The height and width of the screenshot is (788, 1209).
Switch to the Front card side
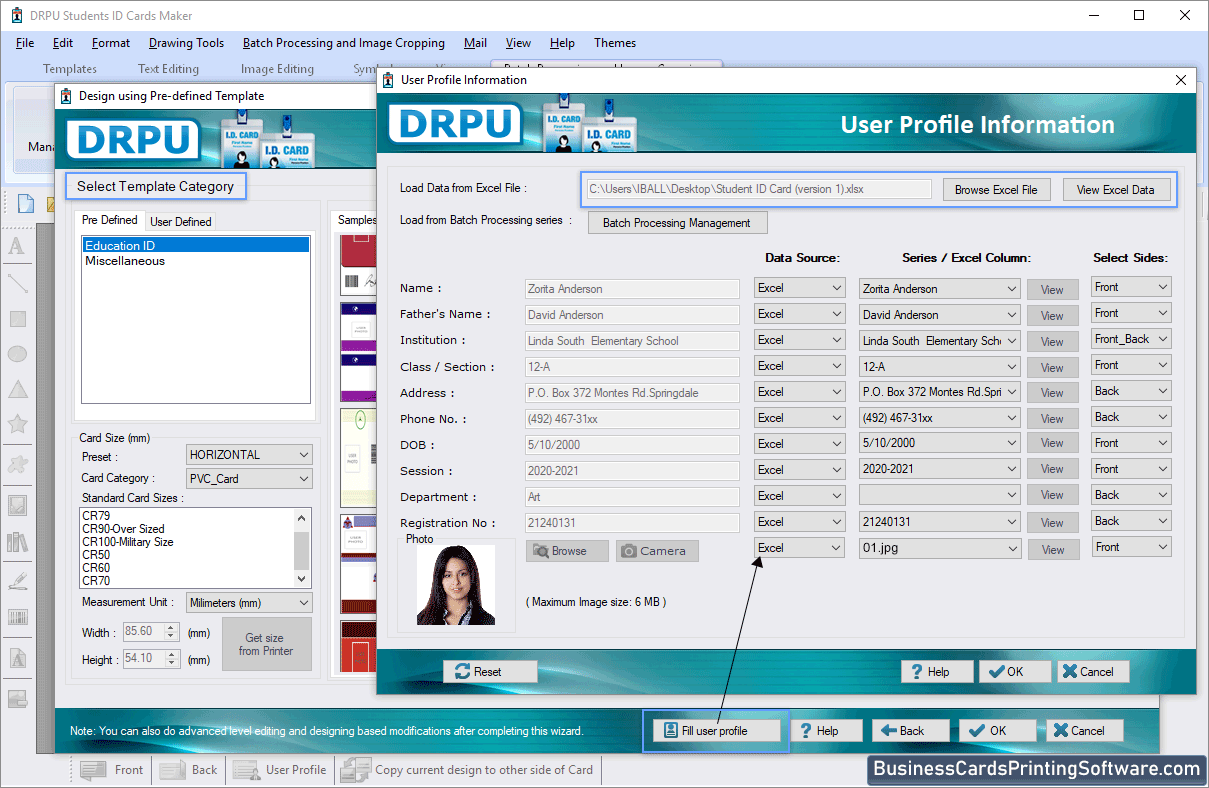click(112, 770)
